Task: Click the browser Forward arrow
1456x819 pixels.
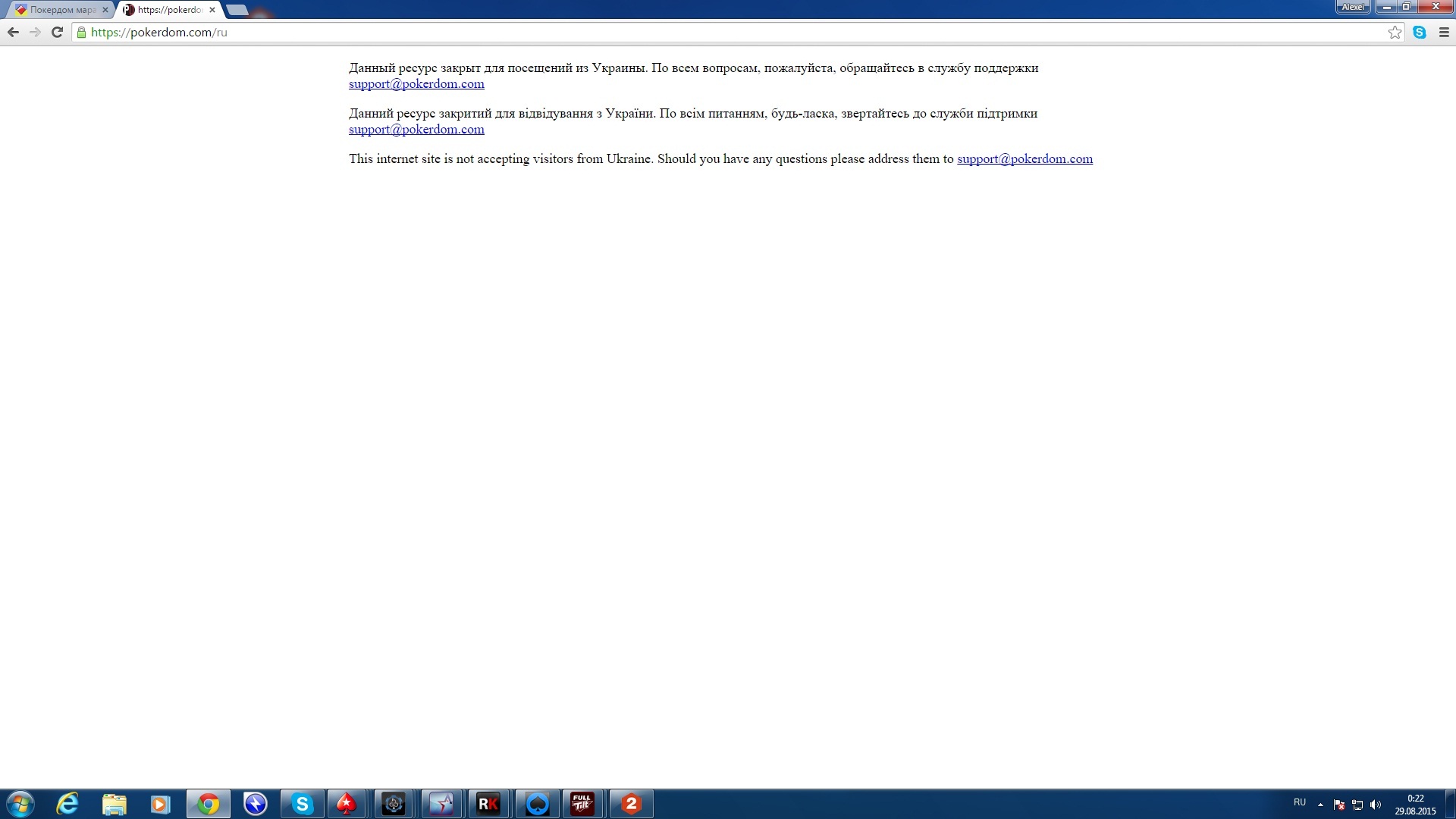Action: pos(35,32)
